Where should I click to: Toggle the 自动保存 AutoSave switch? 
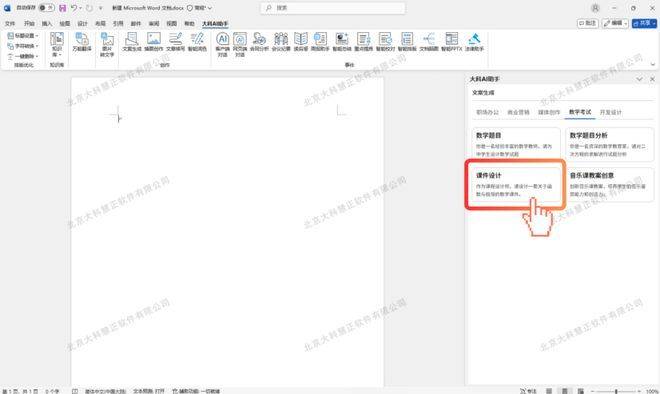coord(46,8)
